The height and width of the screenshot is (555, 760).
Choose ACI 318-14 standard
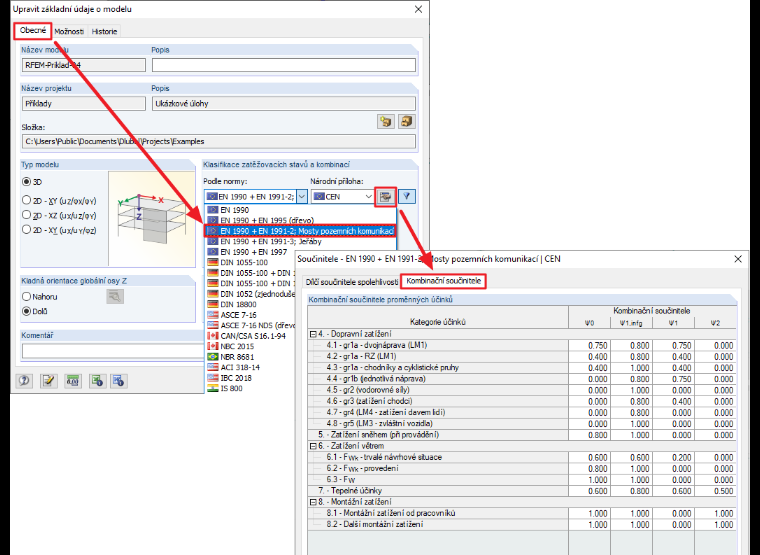(251, 367)
